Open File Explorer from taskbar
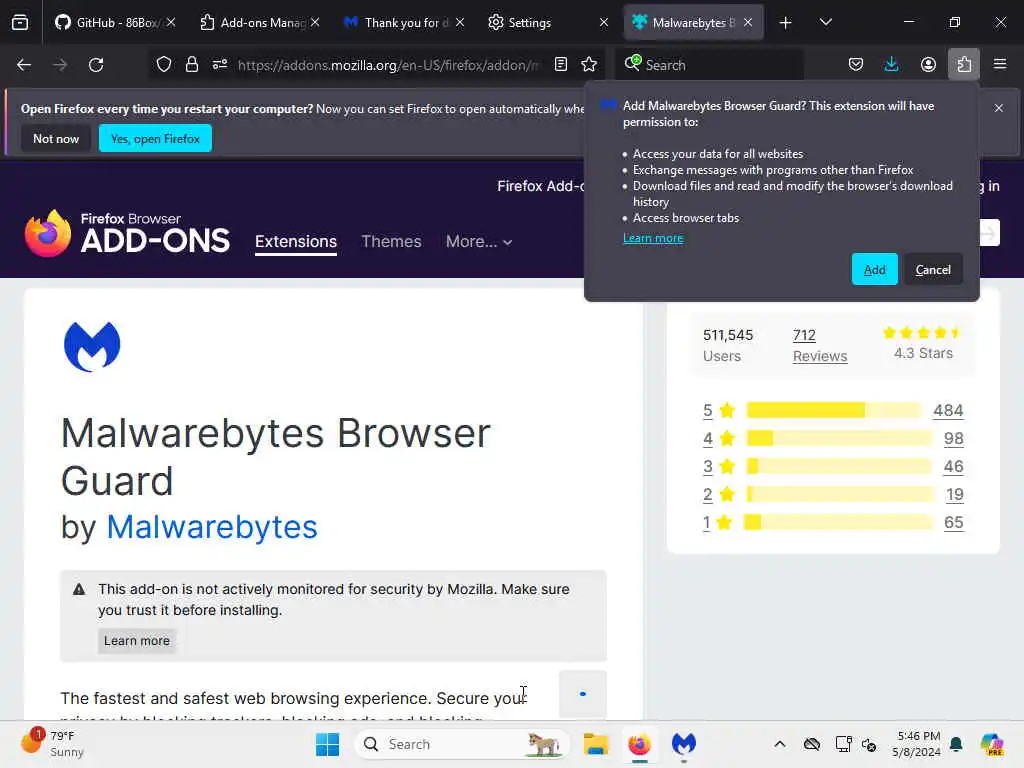Viewport: 1024px width, 768px height. point(596,744)
